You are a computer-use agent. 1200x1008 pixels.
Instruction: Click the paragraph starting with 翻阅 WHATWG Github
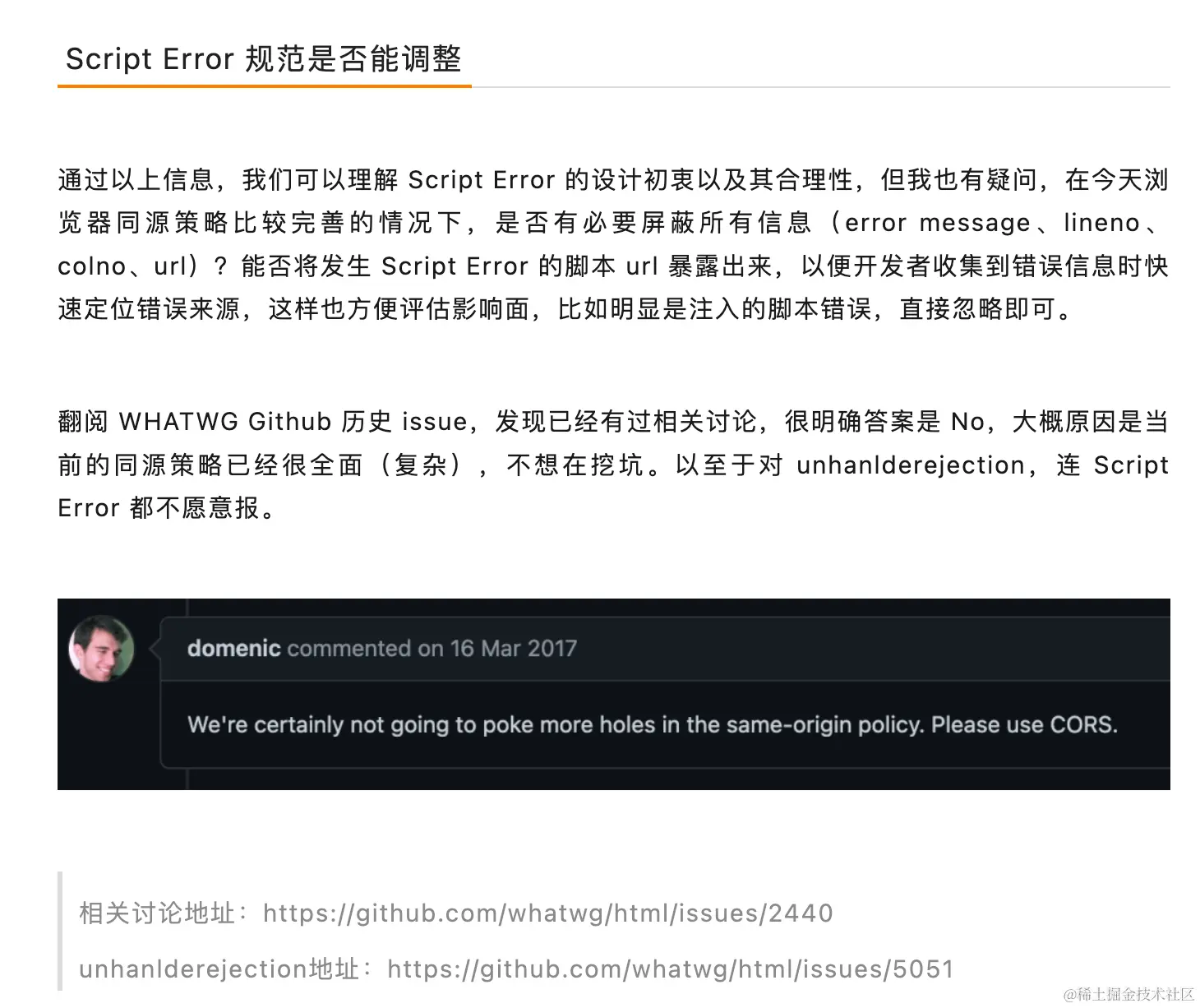click(x=613, y=465)
